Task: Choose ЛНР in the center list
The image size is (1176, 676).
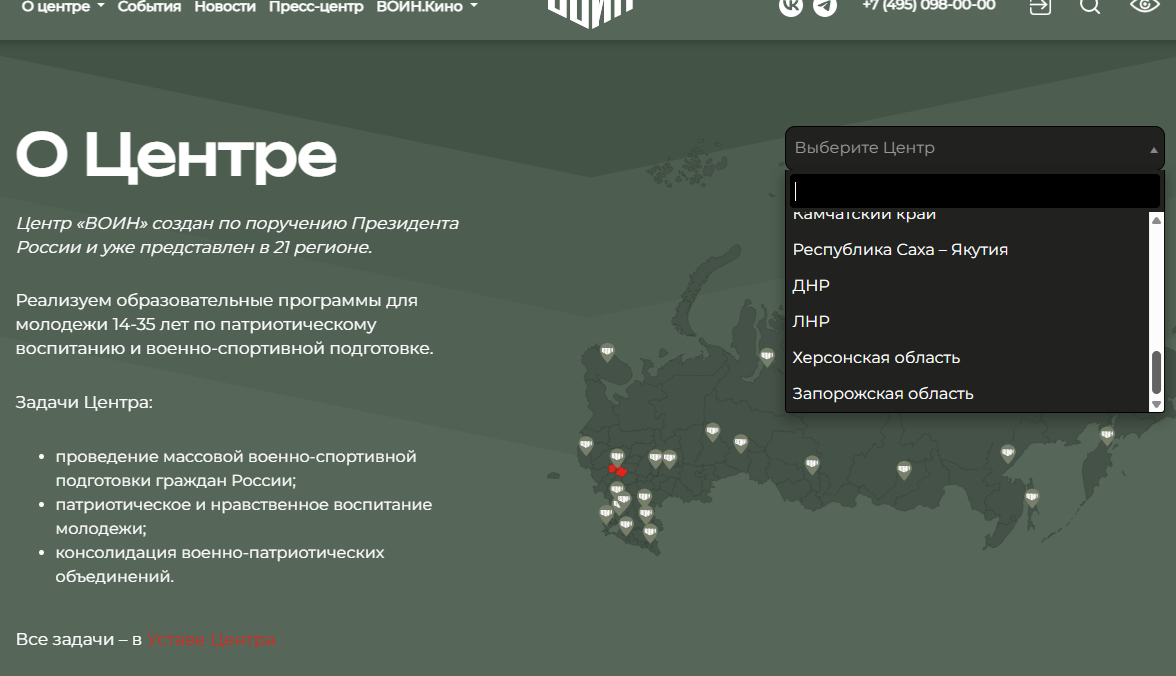Action: [x=968, y=321]
